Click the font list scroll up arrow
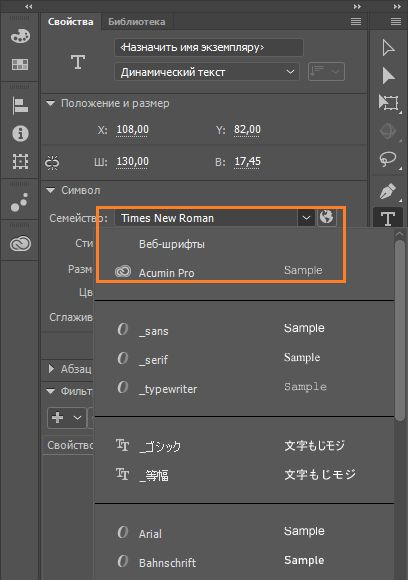 click(399, 234)
